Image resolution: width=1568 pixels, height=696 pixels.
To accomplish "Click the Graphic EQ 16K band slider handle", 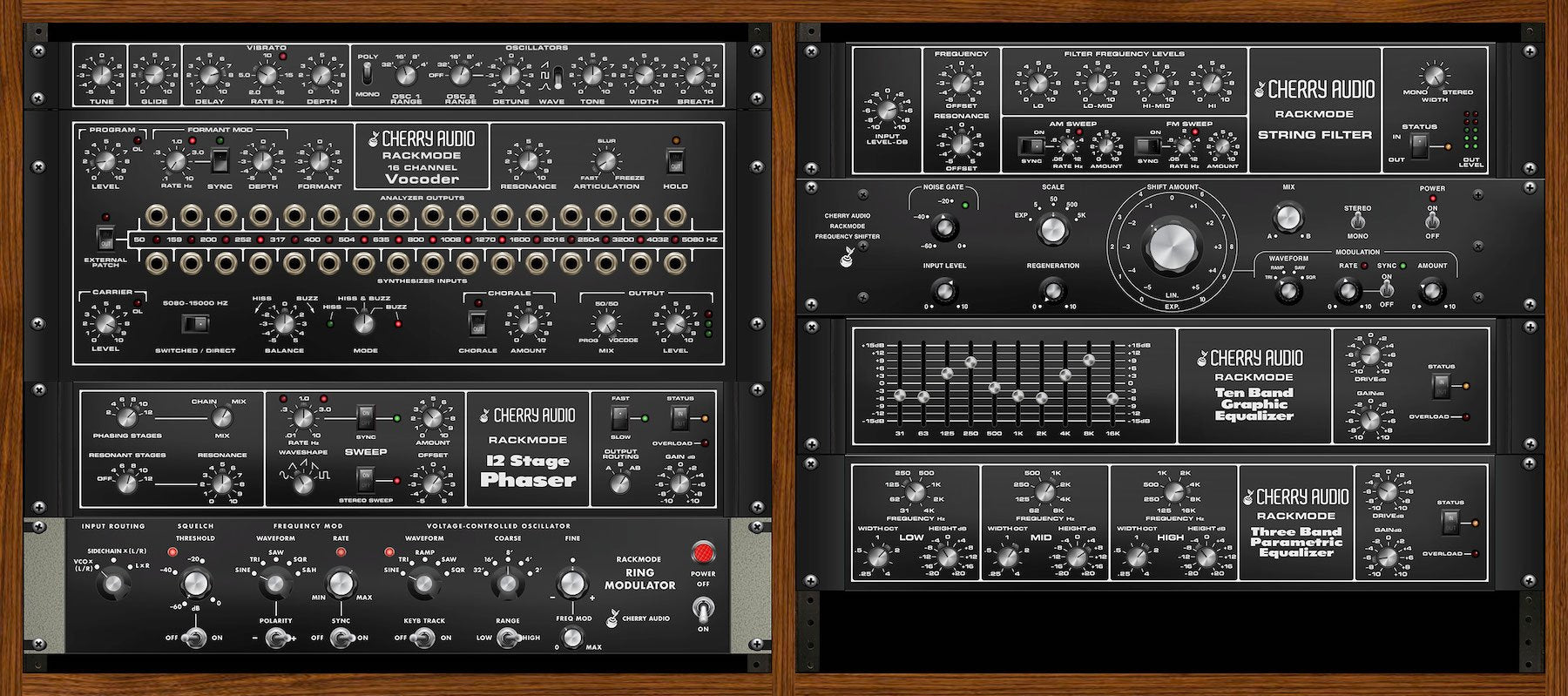I will tap(1112, 398).
